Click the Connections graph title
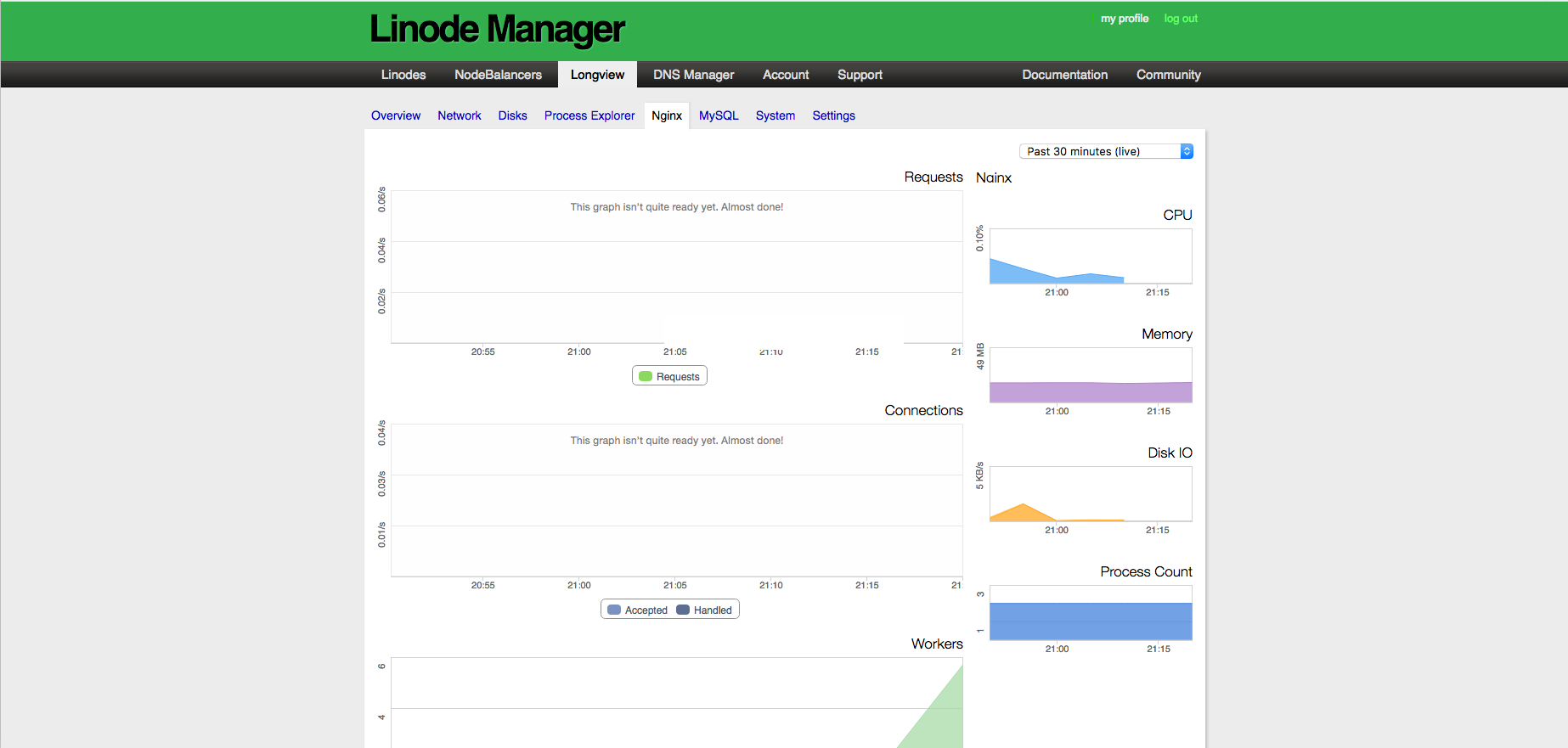This screenshot has height=748, width=1568. tap(923, 410)
